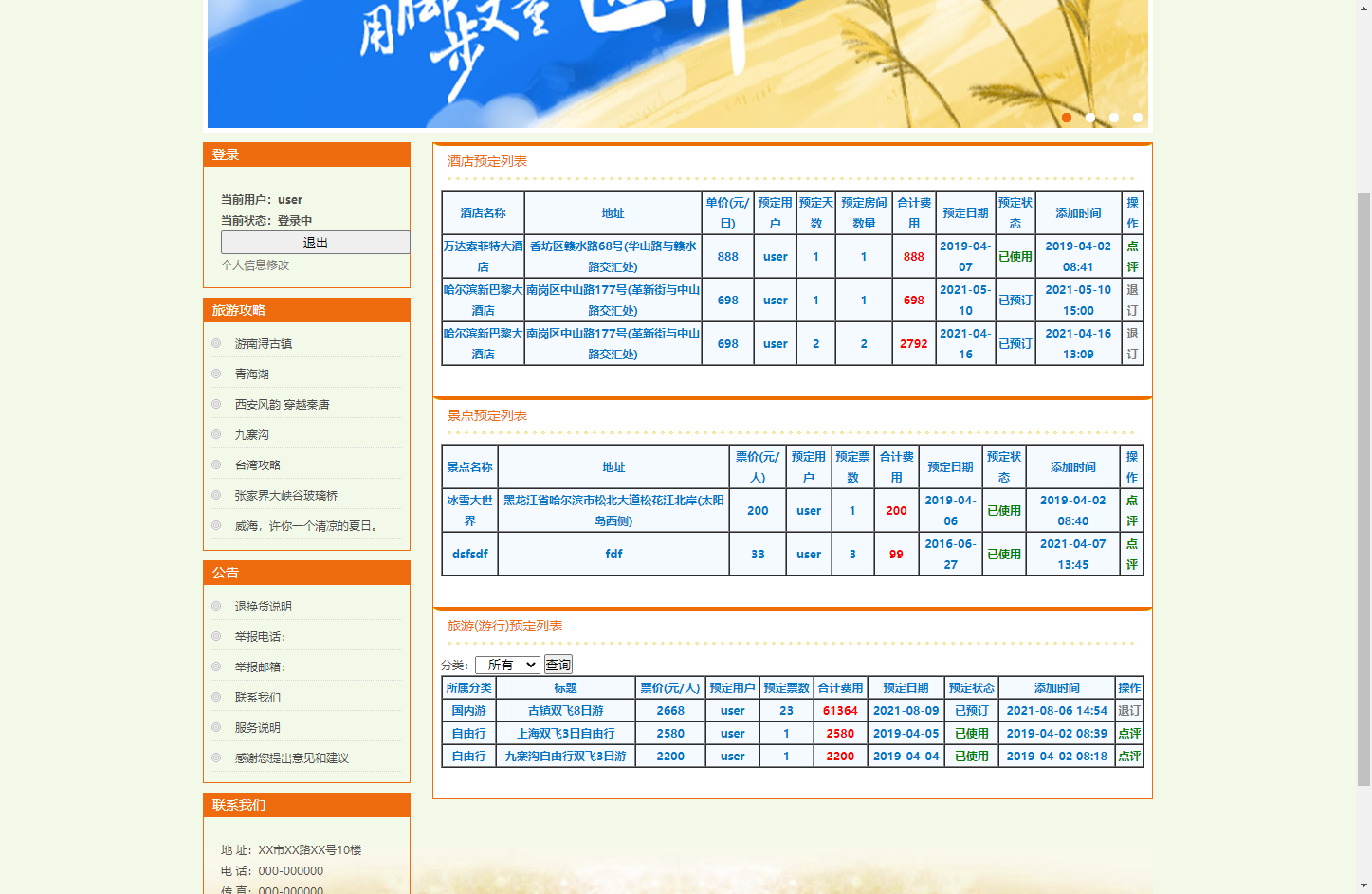Screen dimensions: 1372x894
Task: Click the 退出 logout button
Action: 315,243
